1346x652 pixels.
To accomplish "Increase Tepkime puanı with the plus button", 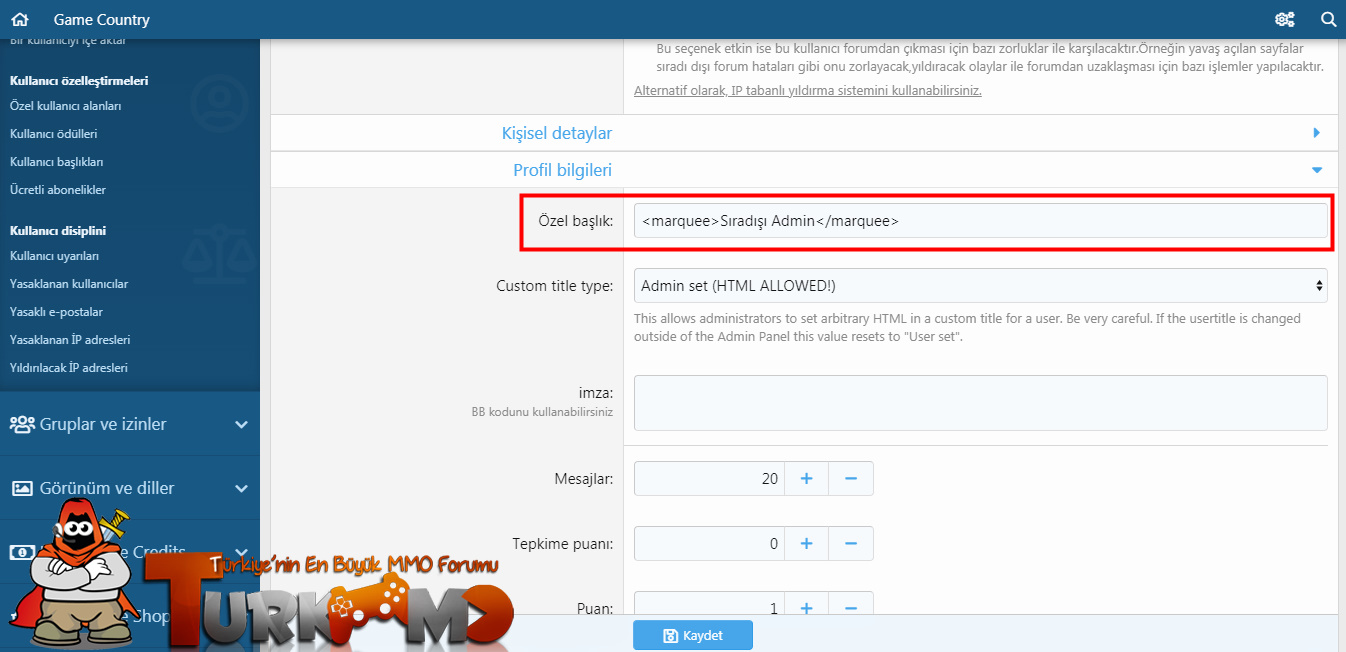I will point(806,544).
